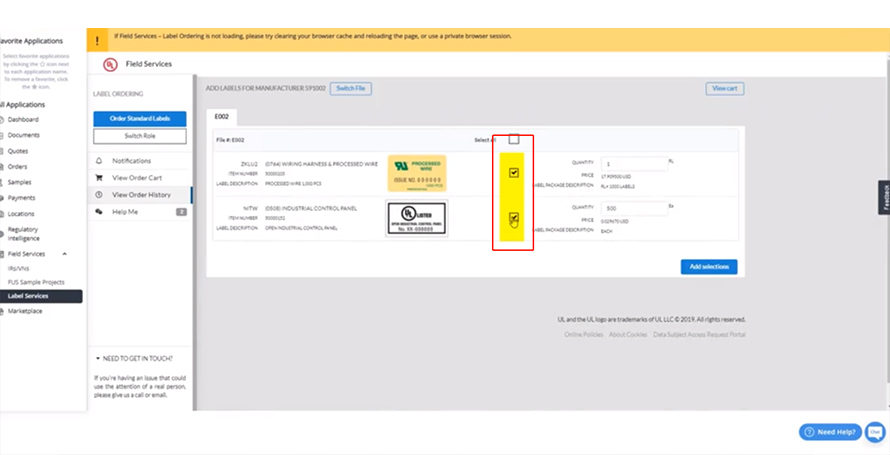This screenshot has width=890, height=455.
Task: Click the Add selections button
Action: (x=709, y=267)
